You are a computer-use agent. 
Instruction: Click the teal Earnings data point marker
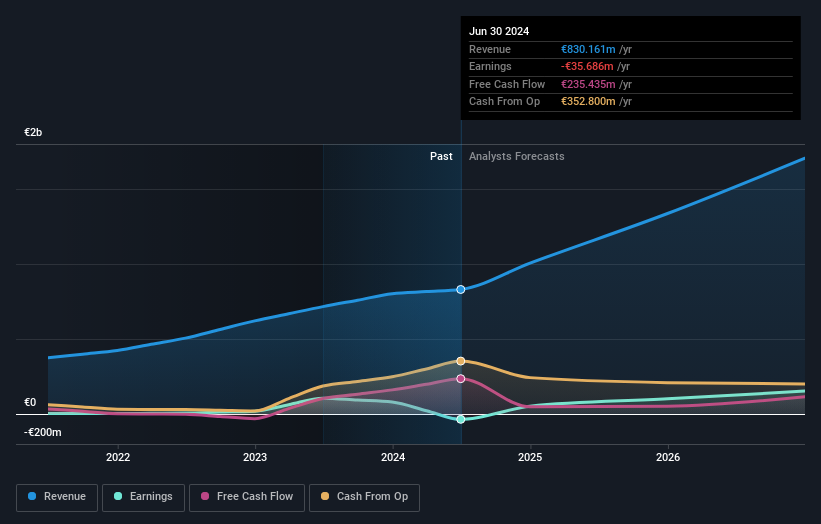[x=461, y=419]
